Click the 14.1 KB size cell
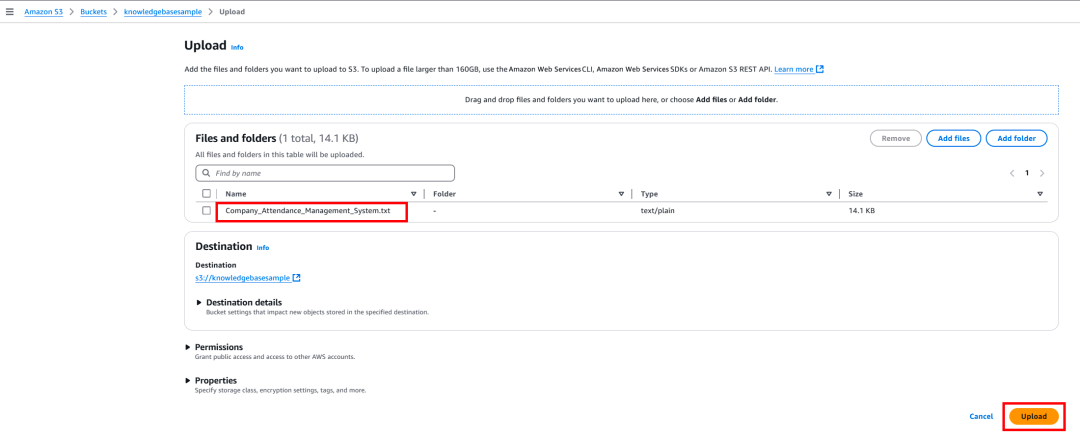 tap(862, 211)
